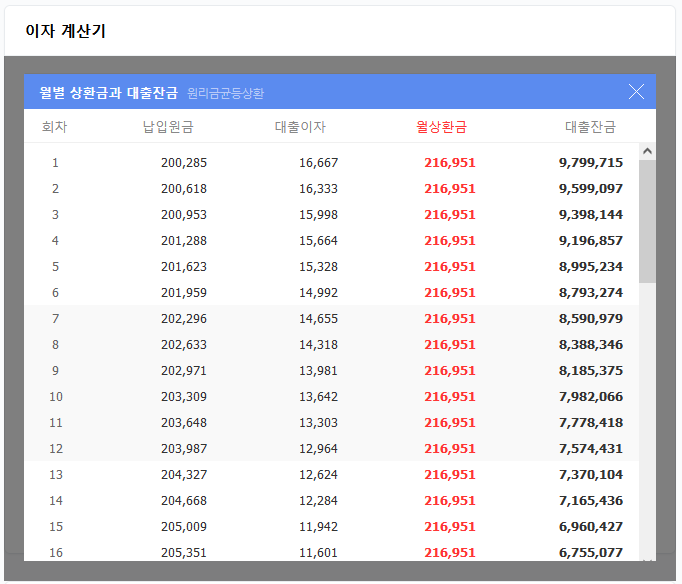The image size is (682, 584).
Task: Select interest value 16,333
Action: click(x=318, y=189)
